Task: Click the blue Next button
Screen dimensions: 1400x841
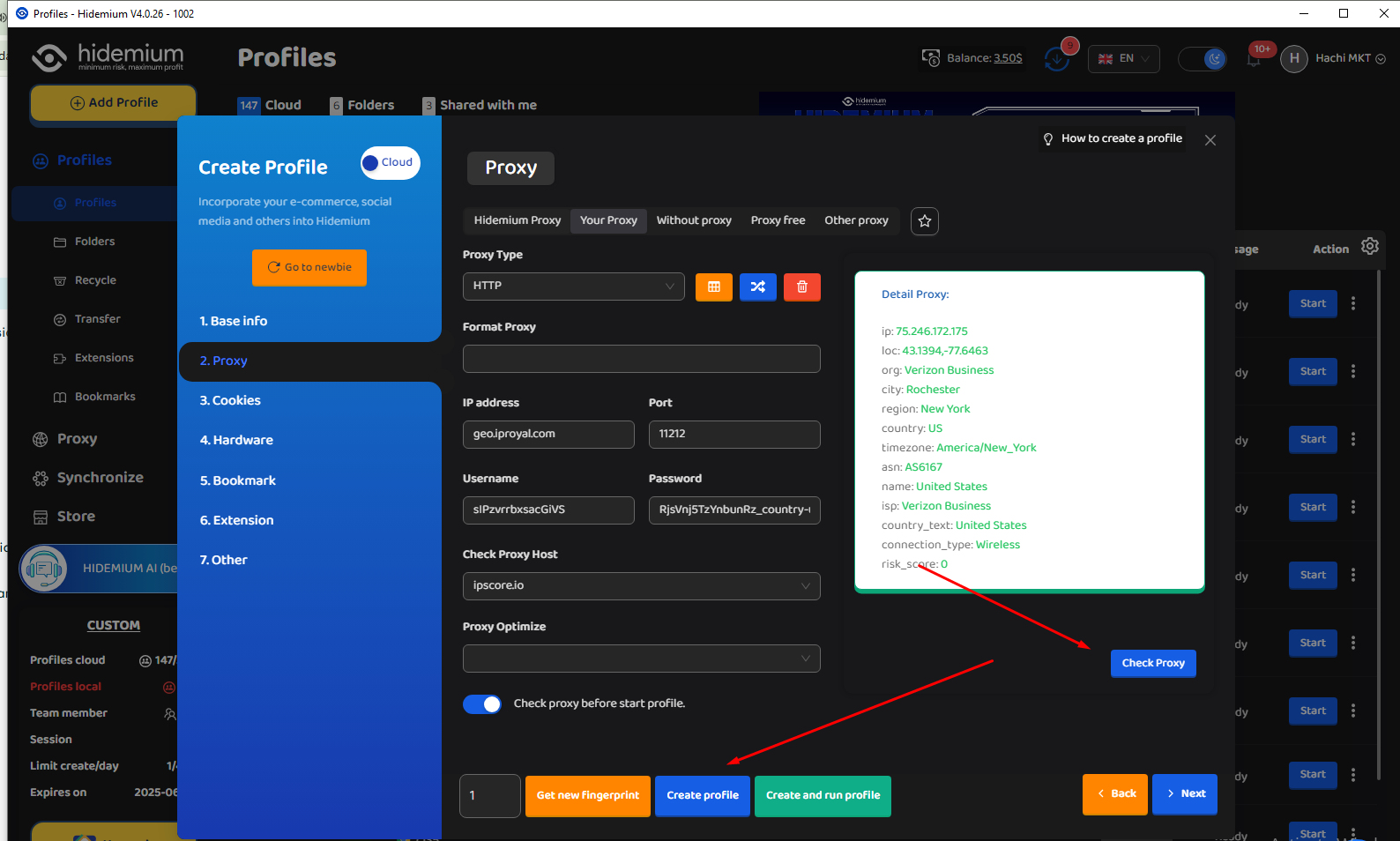Action: pos(1185,794)
